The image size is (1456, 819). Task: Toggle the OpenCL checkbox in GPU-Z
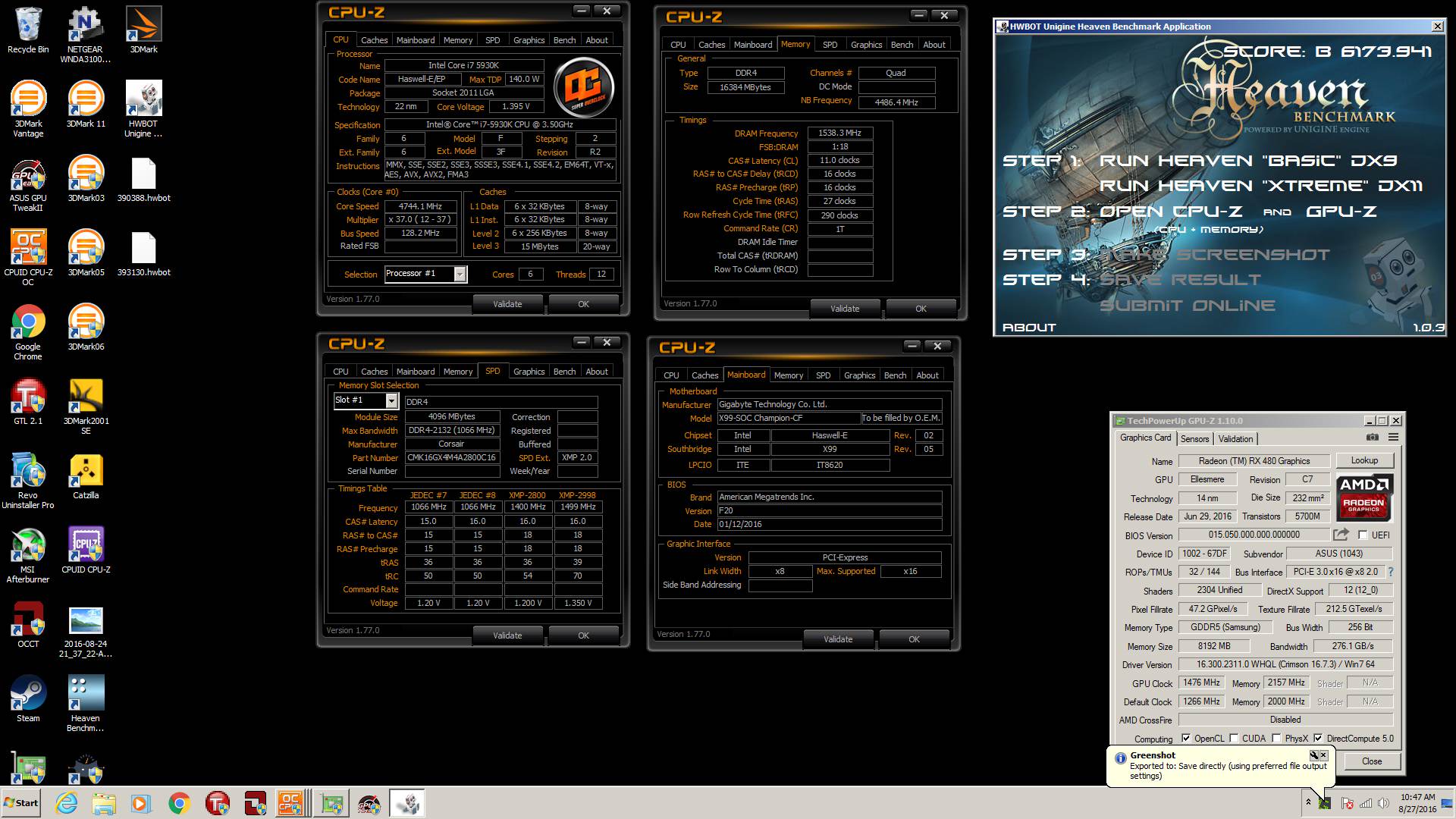click(1186, 739)
